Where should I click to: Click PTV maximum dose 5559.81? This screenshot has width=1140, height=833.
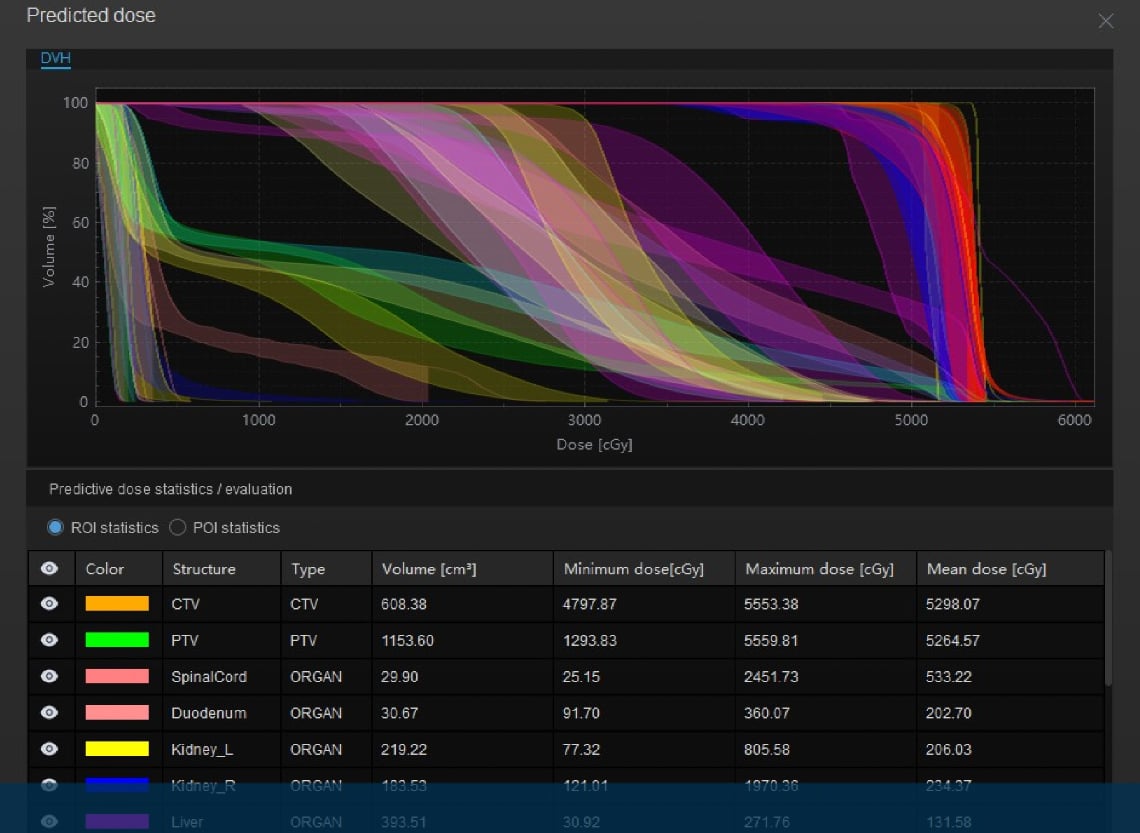tap(771, 640)
